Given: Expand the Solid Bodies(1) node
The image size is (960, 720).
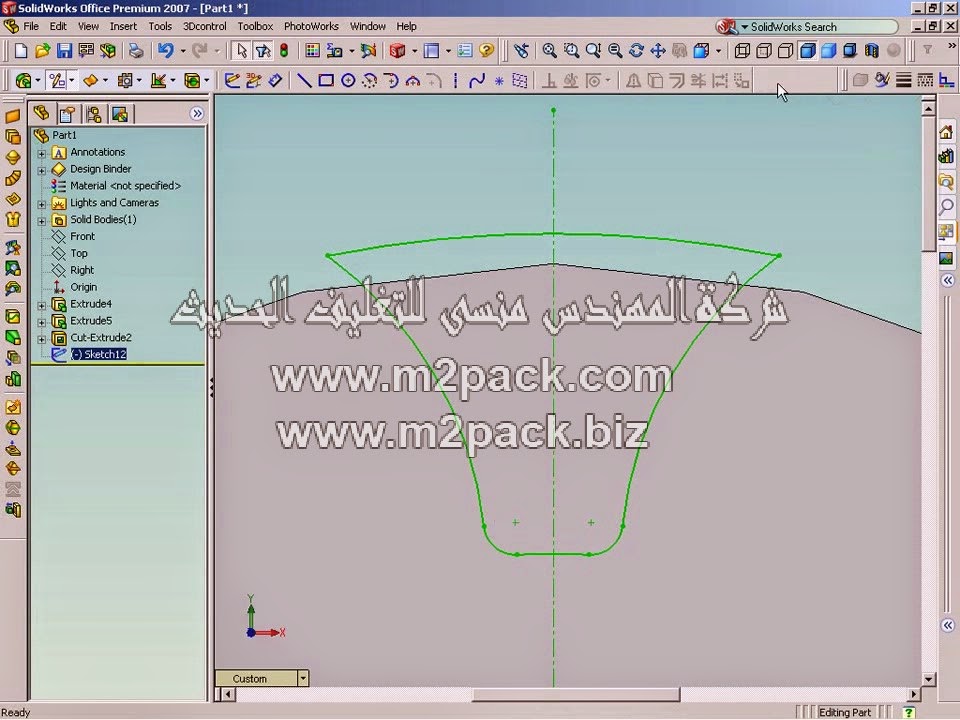Looking at the screenshot, I should 42,220.
